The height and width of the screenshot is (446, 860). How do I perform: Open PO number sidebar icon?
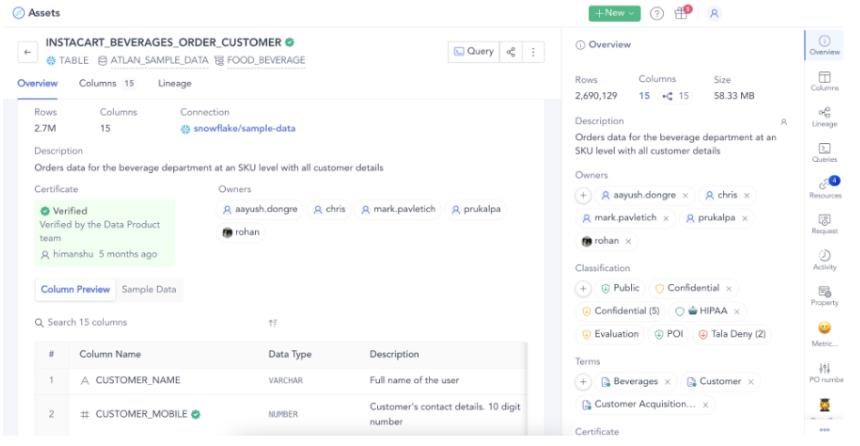825,372
